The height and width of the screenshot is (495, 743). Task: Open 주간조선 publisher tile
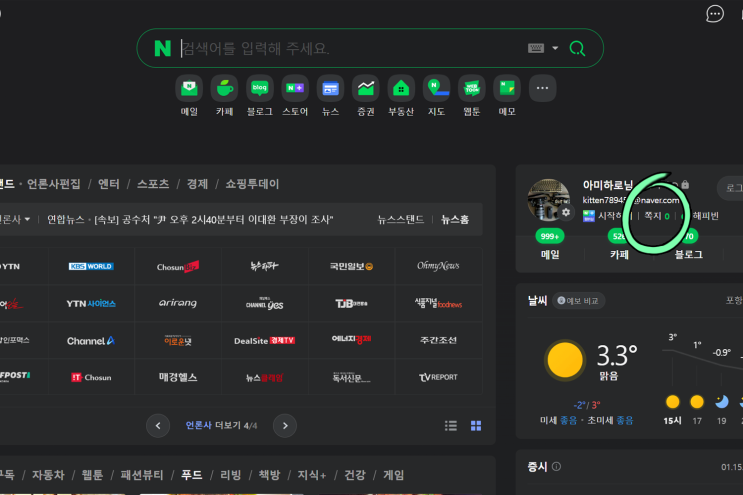(438, 341)
